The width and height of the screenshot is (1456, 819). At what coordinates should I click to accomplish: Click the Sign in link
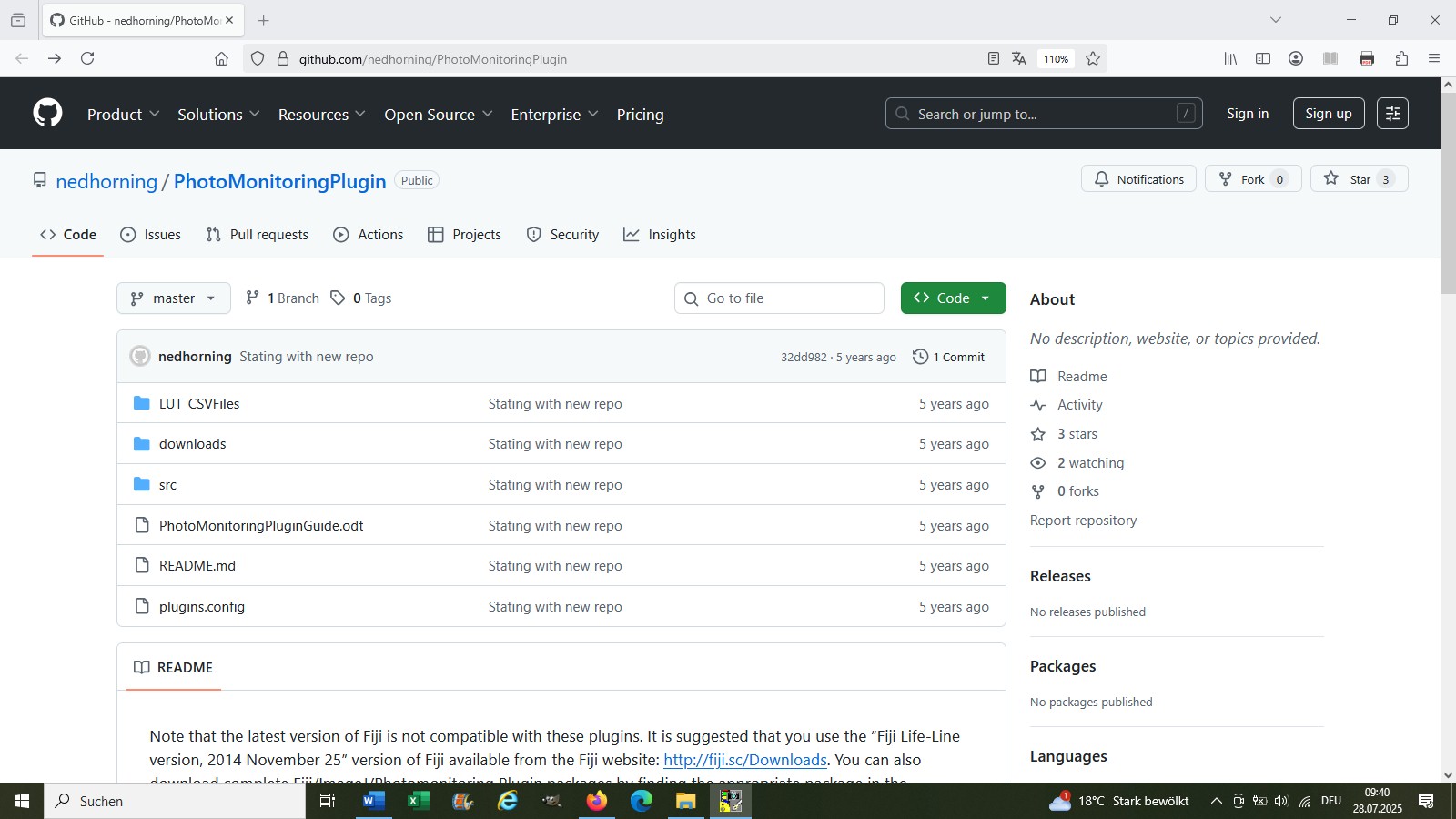point(1248,114)
